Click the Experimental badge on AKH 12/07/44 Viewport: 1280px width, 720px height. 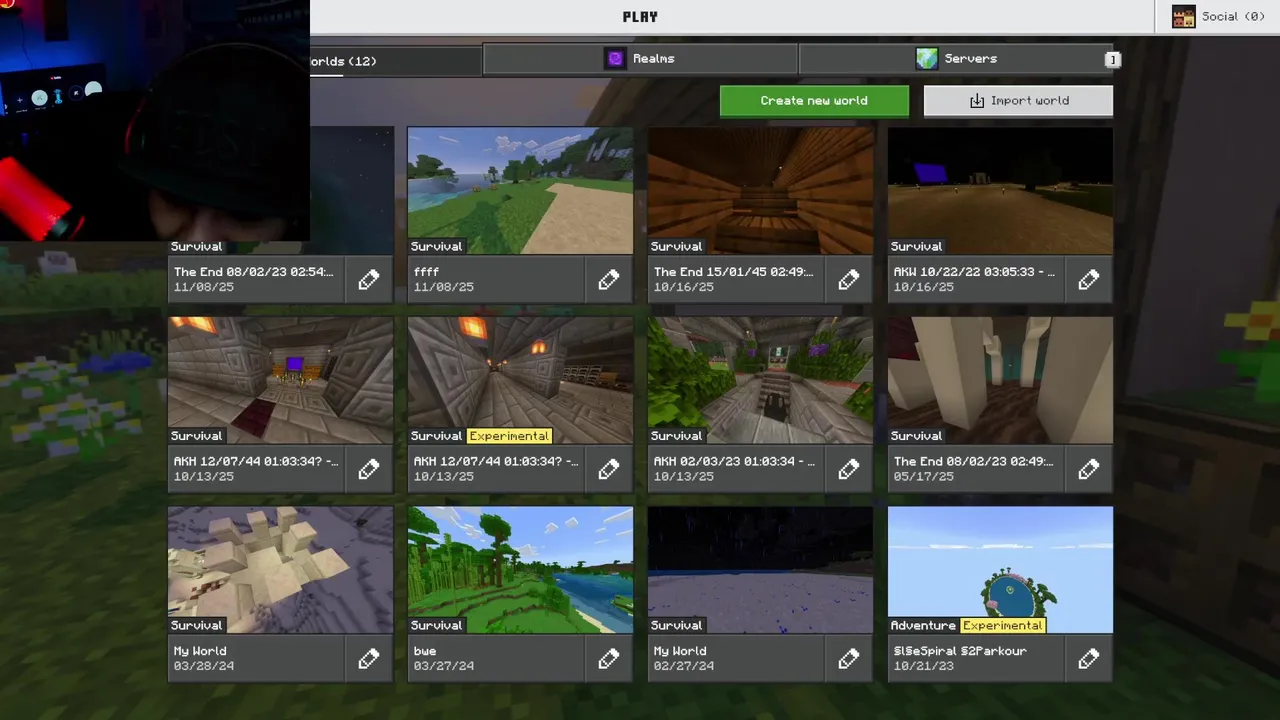click(509, 436)
